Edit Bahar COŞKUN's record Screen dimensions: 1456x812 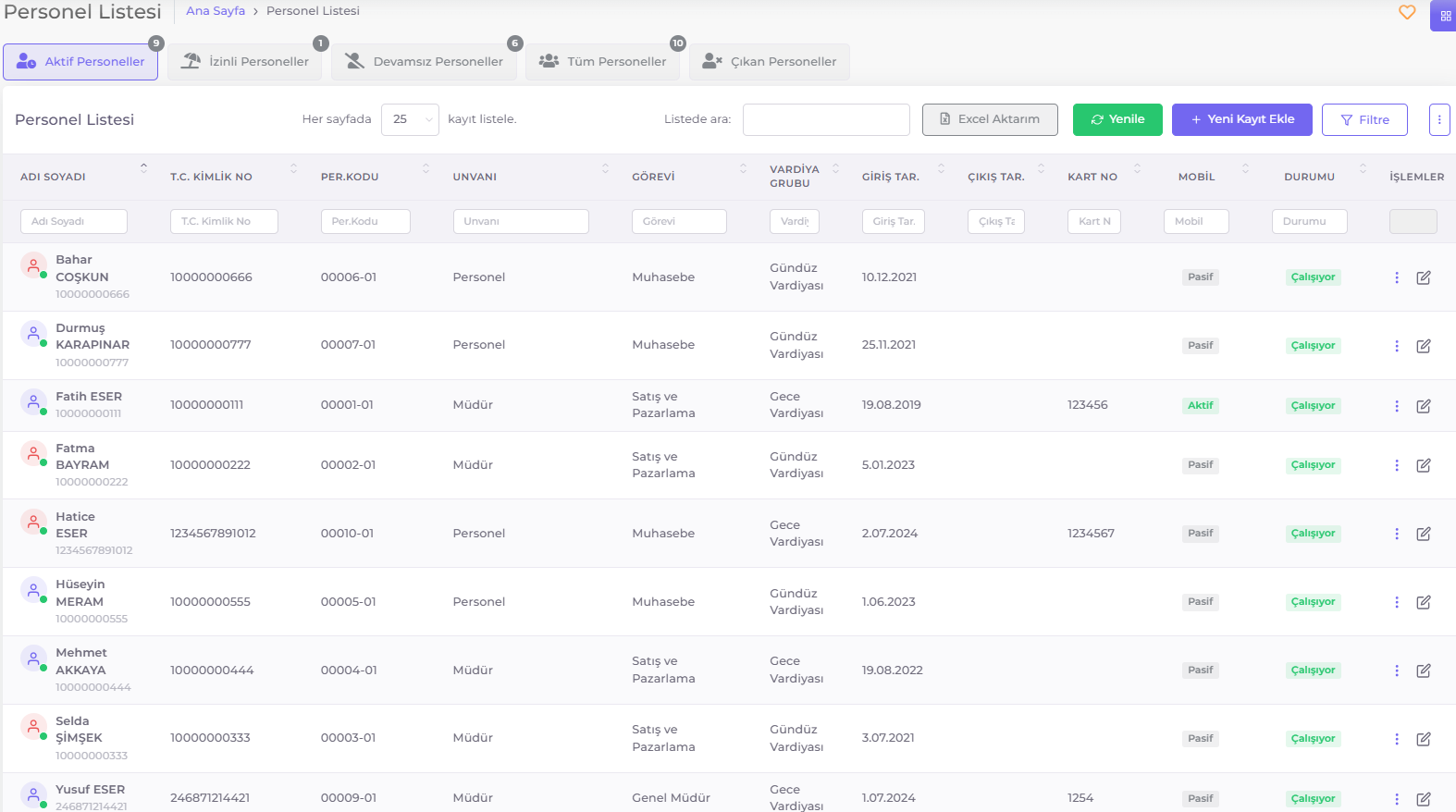click(x=1424, y=277)
